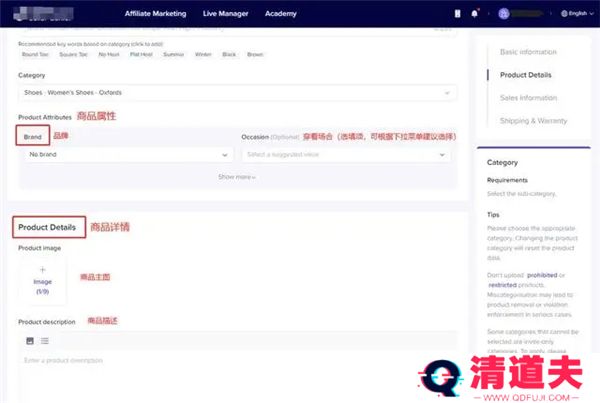The height and width of the screenshot is (403, 600).
Task: Click the notification bell icon
Action: click(474, 14)
